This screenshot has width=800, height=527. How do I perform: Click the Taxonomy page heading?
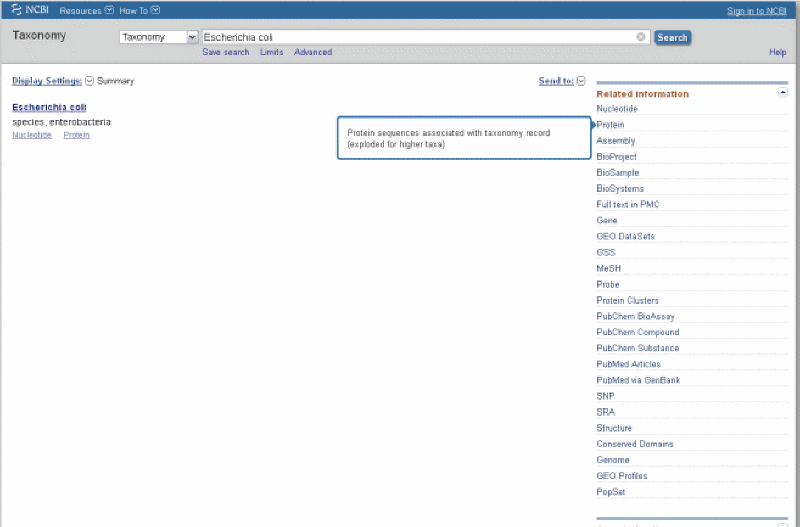coord(39,36)
